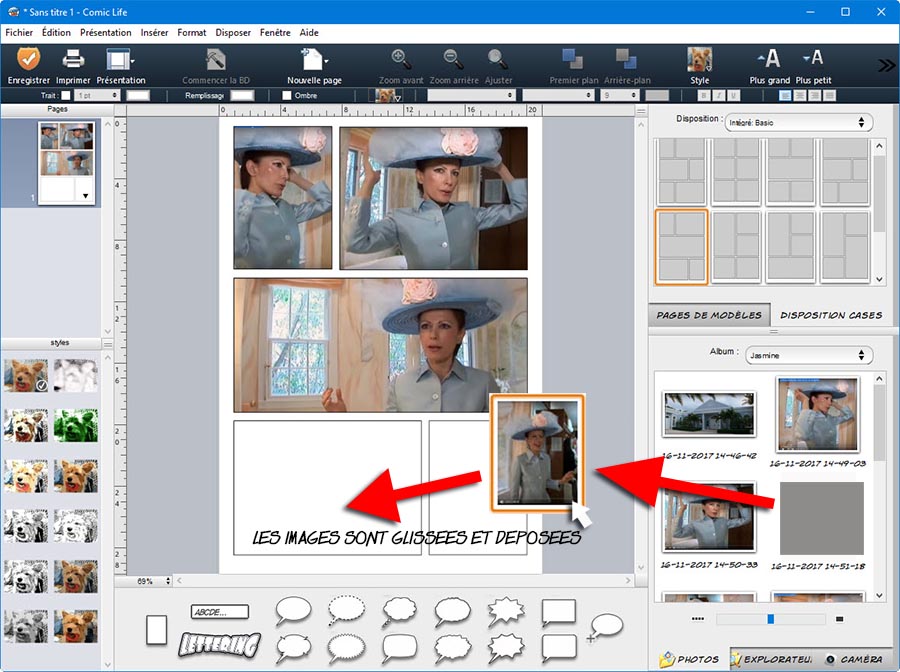Open the Style dog icon

tap(699, 60)
